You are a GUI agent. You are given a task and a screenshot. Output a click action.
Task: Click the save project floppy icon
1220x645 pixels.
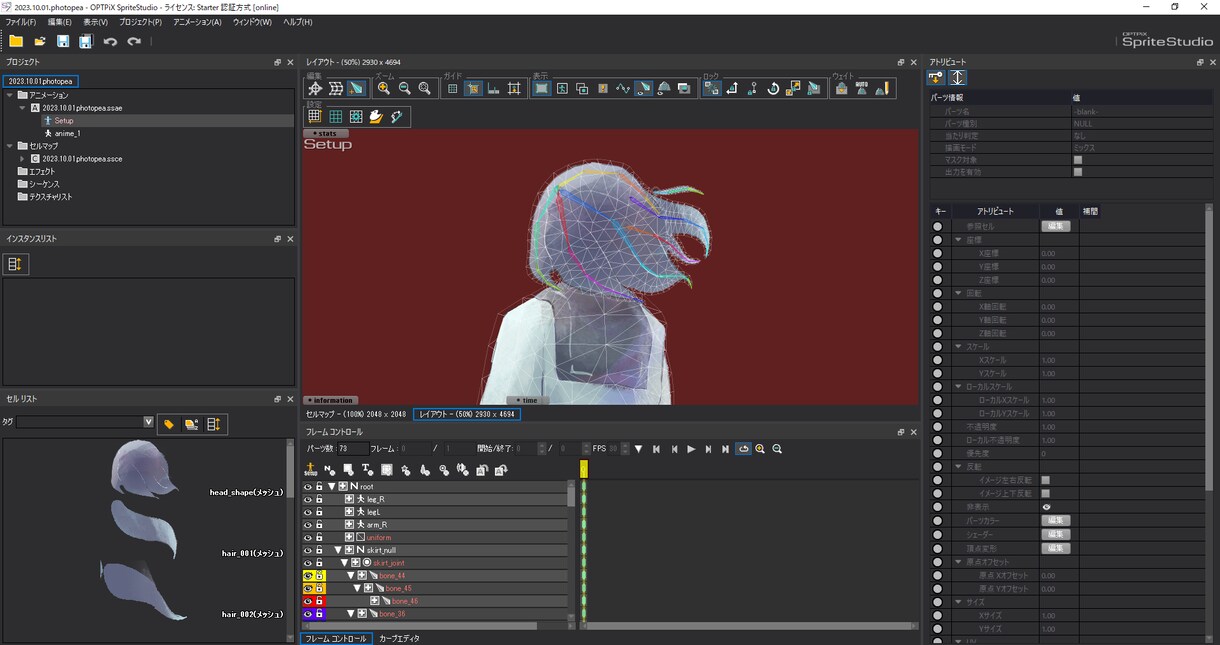click(x=63, y=41)
